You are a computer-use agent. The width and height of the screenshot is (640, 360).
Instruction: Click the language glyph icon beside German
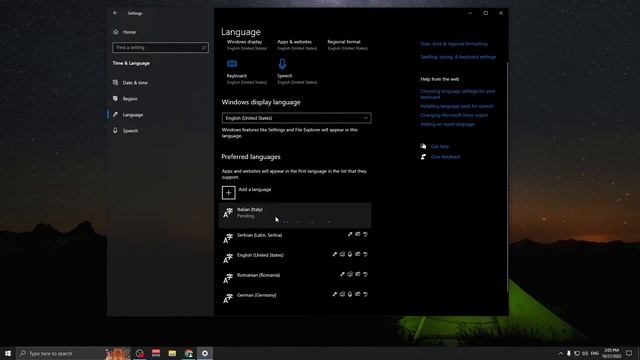(228, 298)
